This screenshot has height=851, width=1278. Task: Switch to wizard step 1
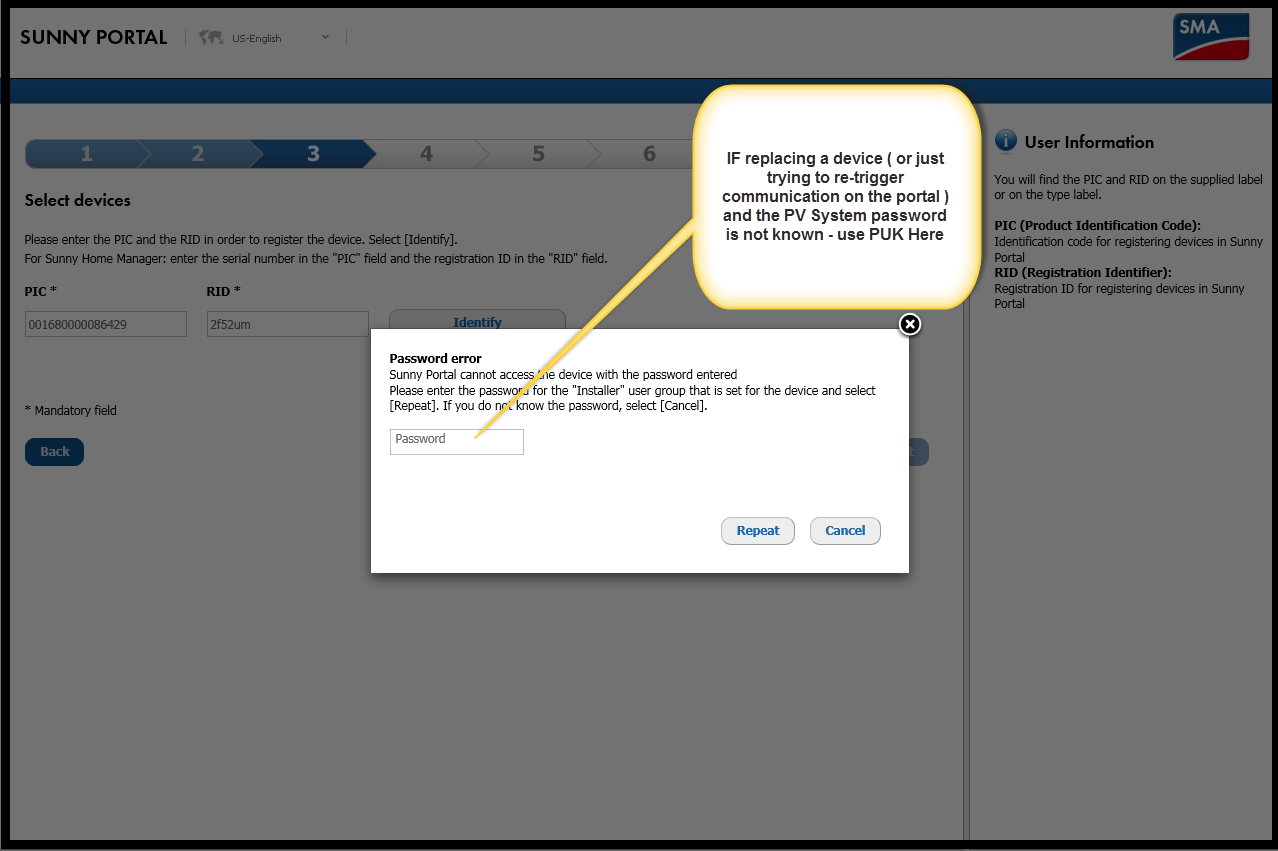pyautogui.click(x=85, y=153)
